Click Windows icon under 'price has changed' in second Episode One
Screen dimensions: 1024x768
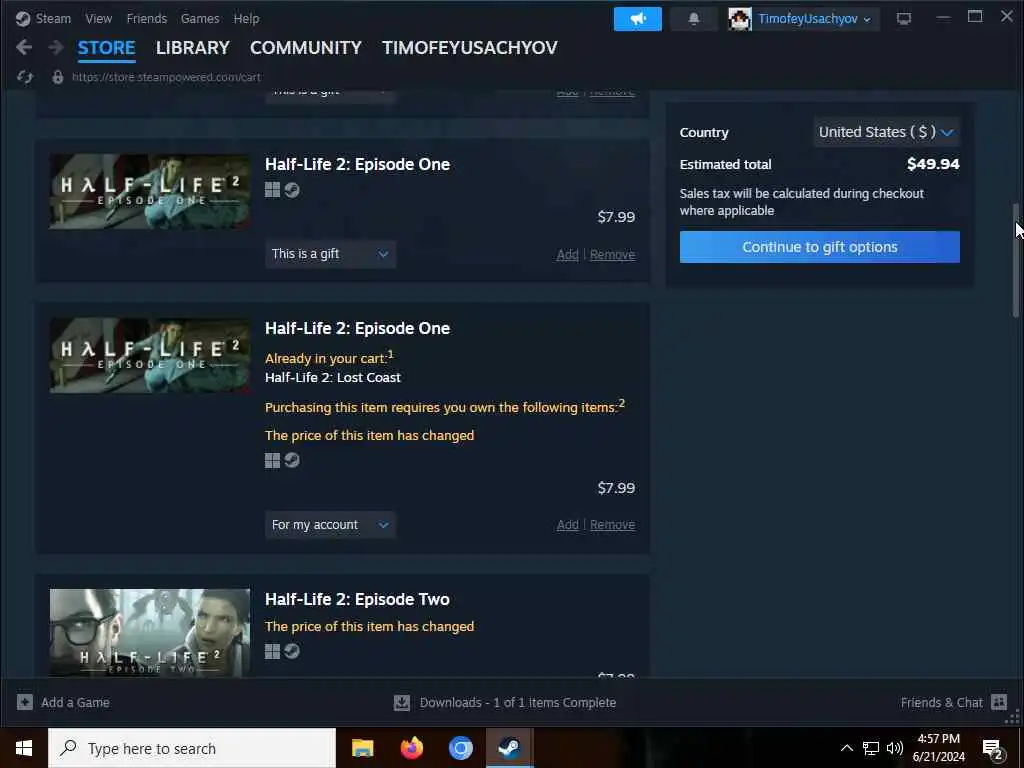(272, 460)
